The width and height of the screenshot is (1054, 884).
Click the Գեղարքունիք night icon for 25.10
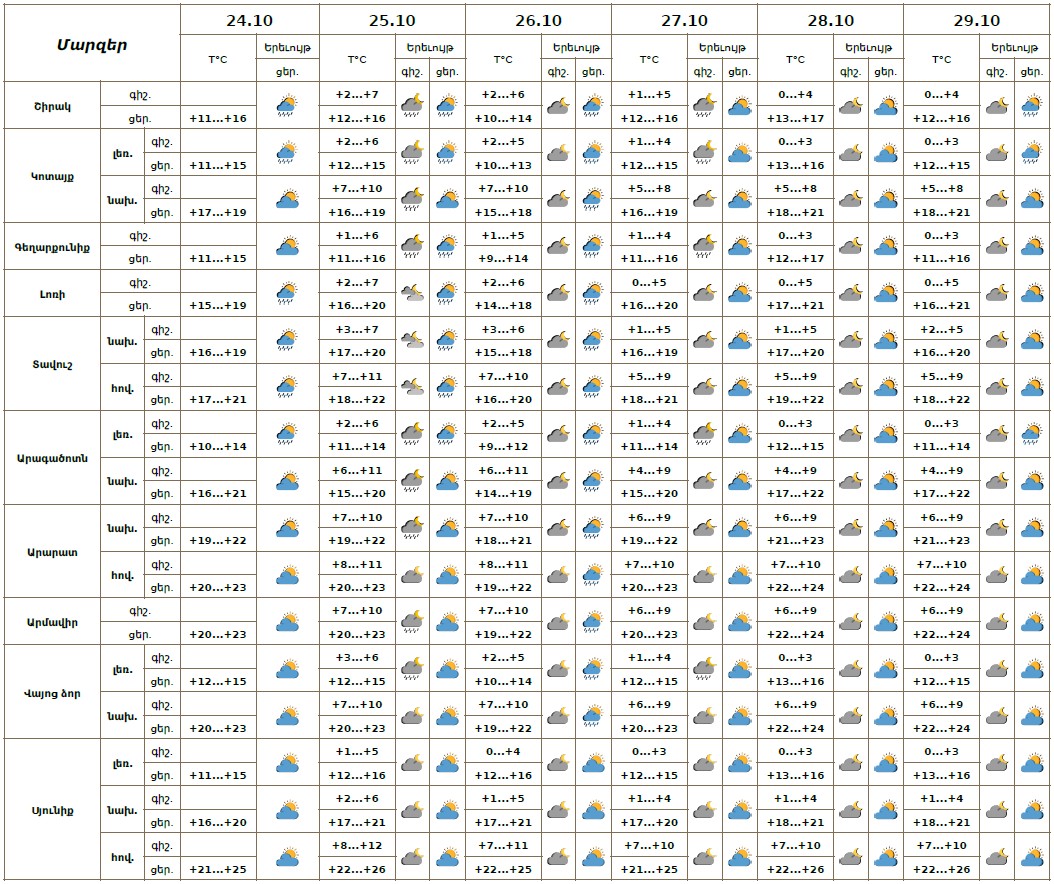click(x=412, y=246)
